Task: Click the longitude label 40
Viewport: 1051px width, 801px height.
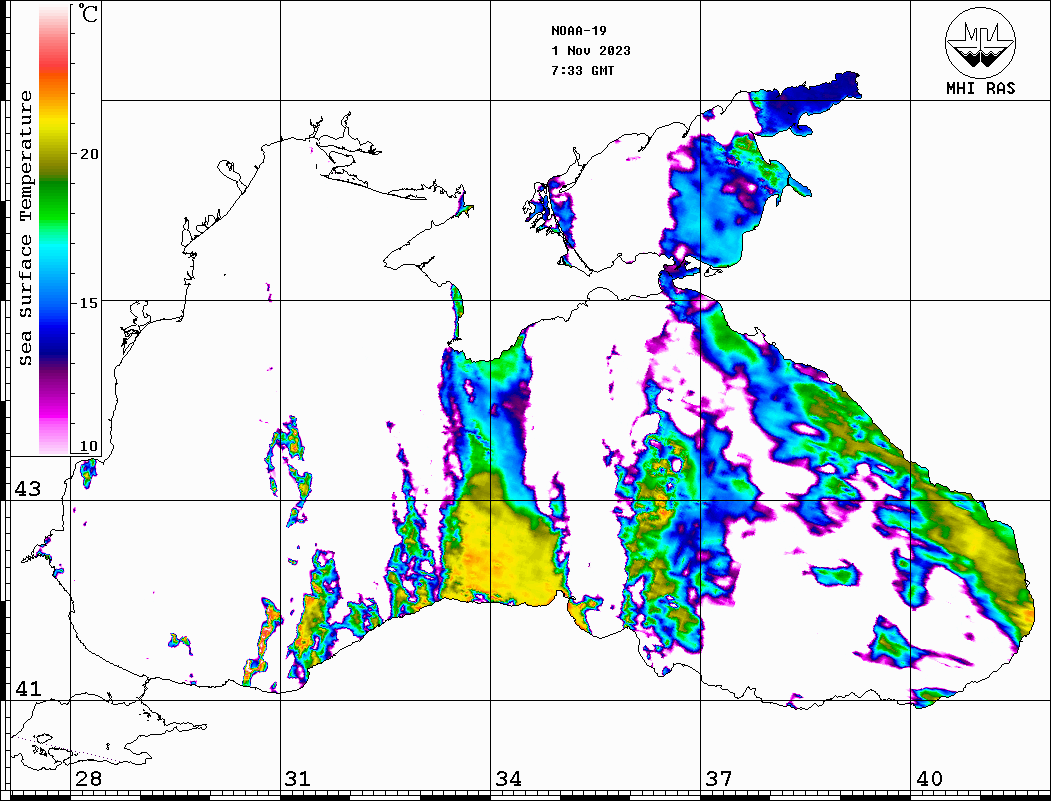Action: 929,779
